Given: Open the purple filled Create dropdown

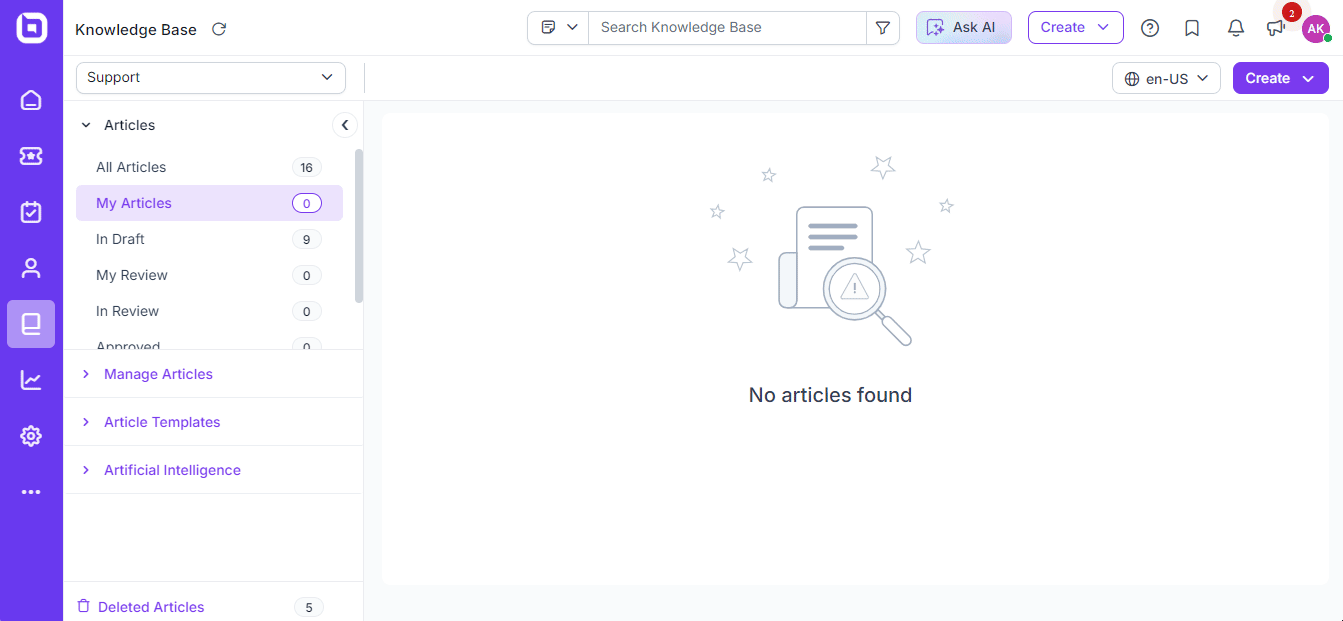Looking at the screenshot, I should (x=1281, y=78).
